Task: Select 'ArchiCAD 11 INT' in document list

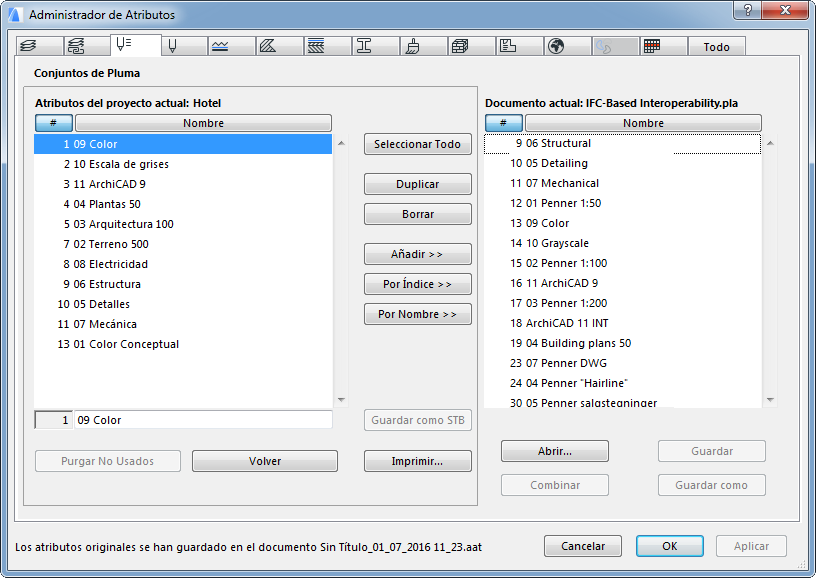Action: tap(622, 323)
